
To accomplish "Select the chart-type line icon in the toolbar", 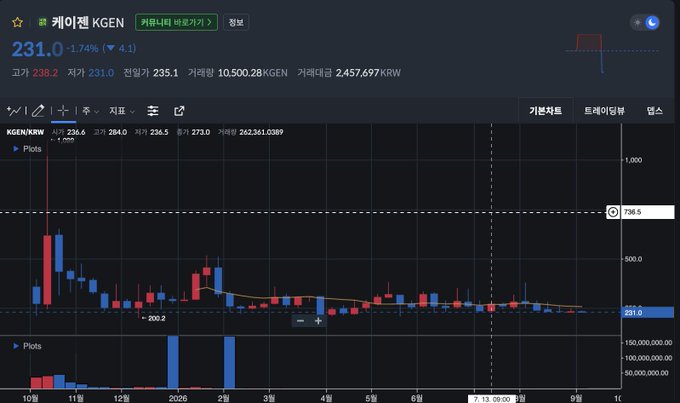I will [14, 111].
